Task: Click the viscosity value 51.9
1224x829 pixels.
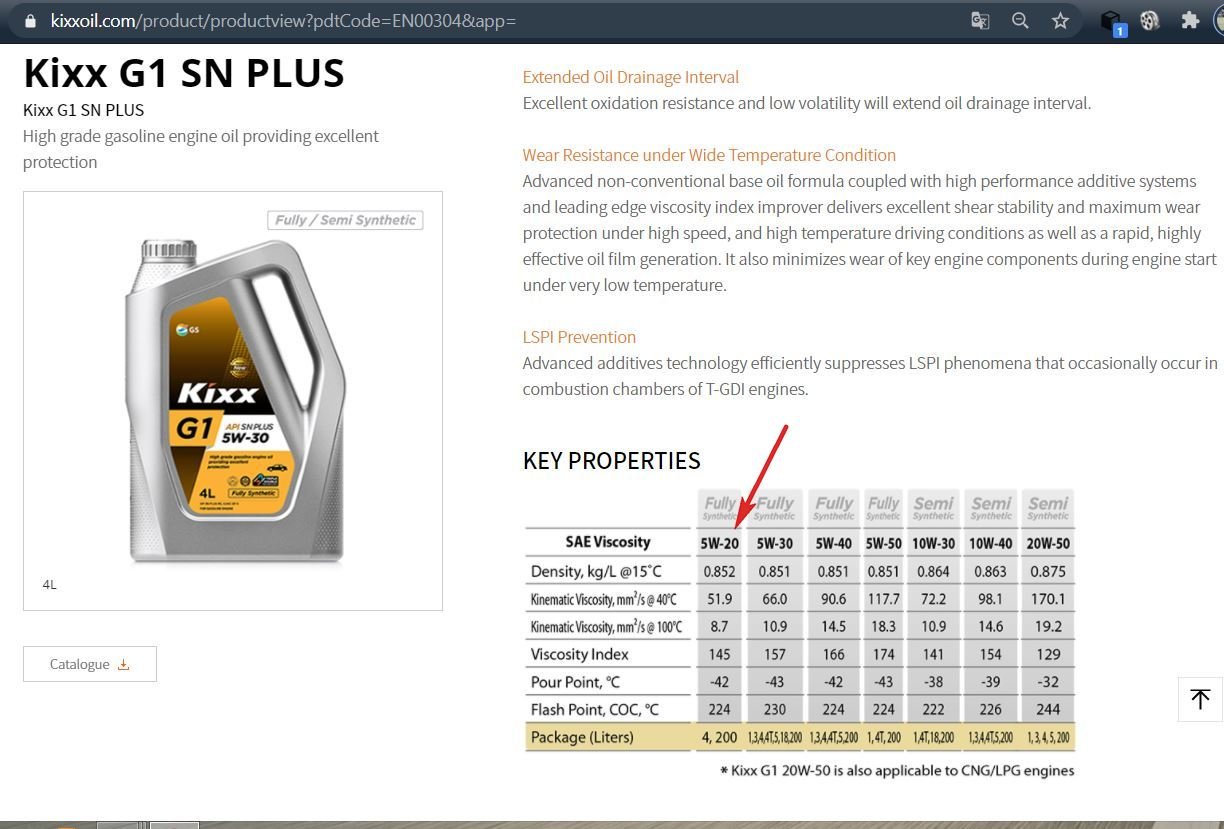Action: click(x=719, y=599)
